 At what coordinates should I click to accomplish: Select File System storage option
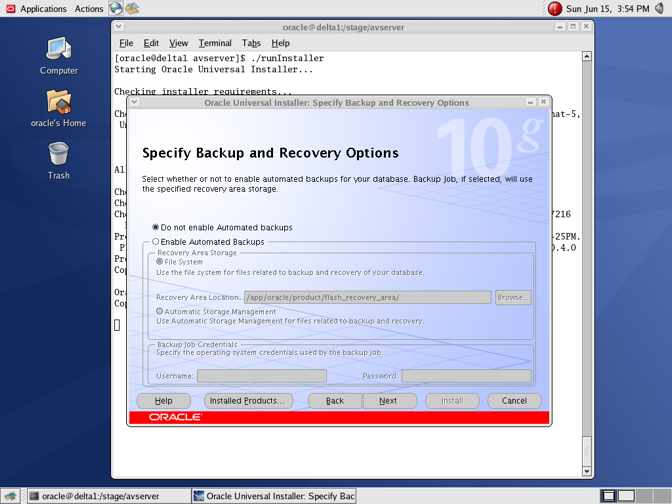[179, 262]
